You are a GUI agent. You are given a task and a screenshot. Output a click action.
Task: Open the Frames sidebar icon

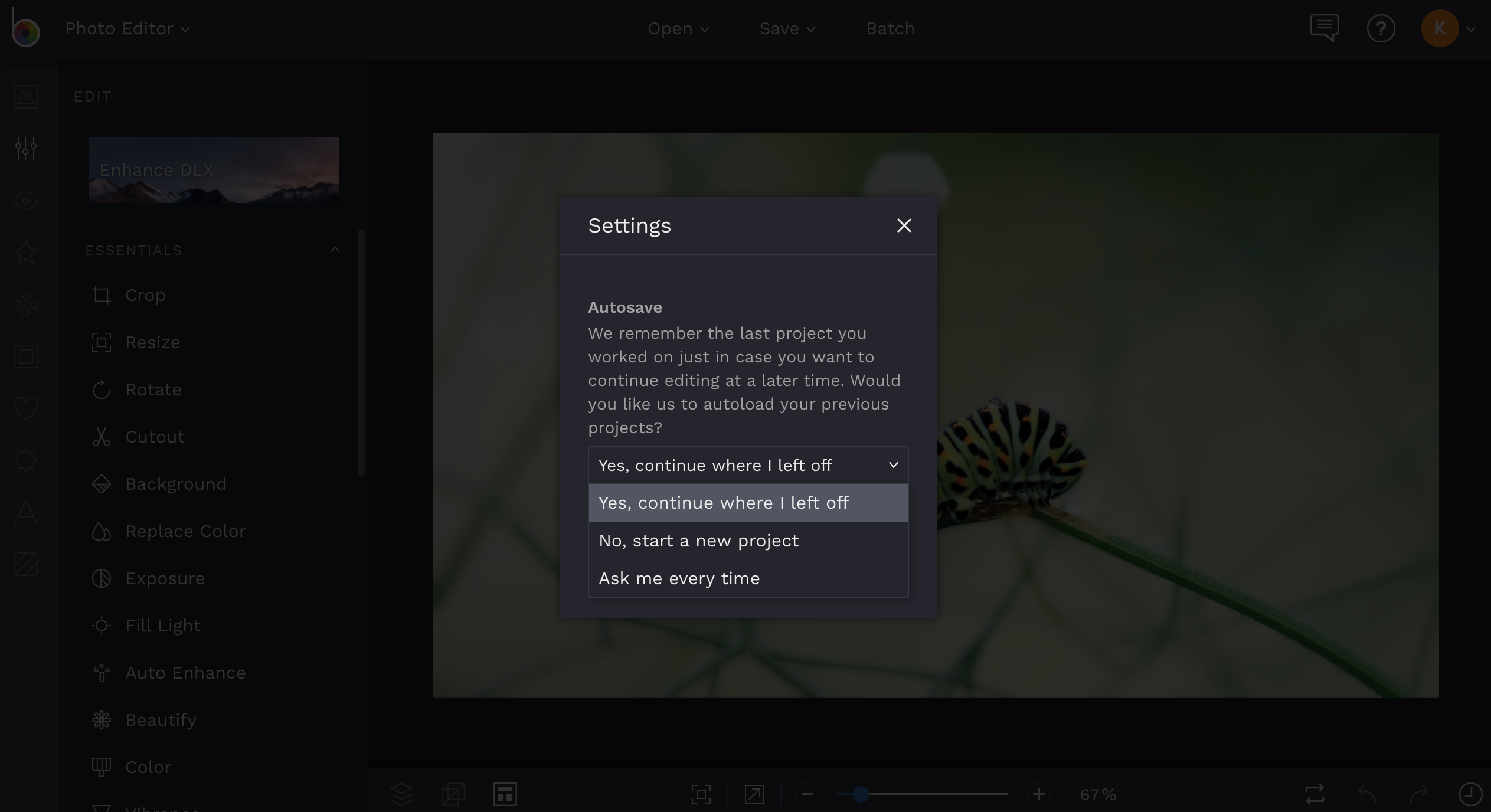(x=26, y=356)
